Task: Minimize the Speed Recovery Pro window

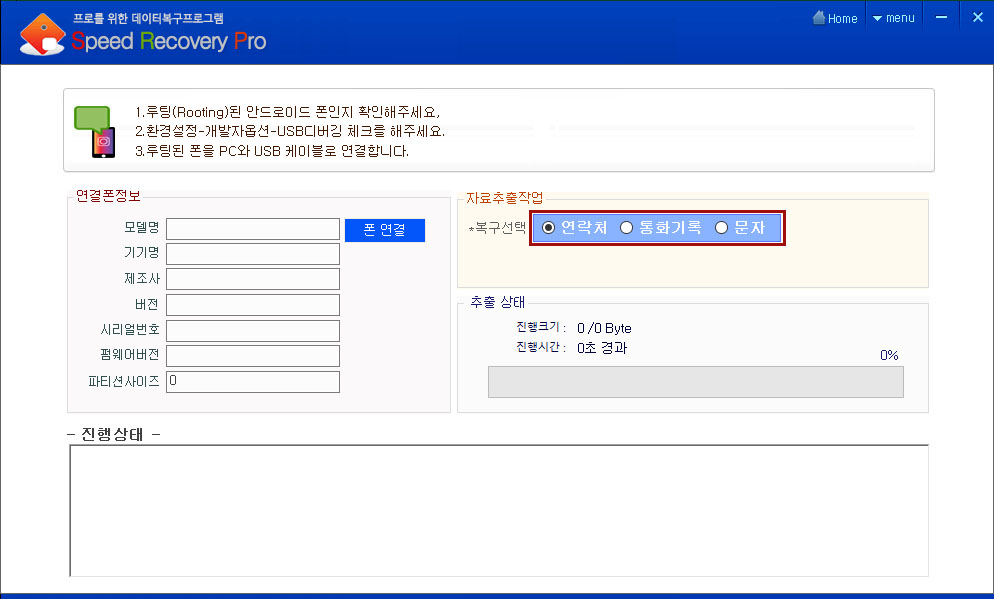Action: tap(941, 17)
